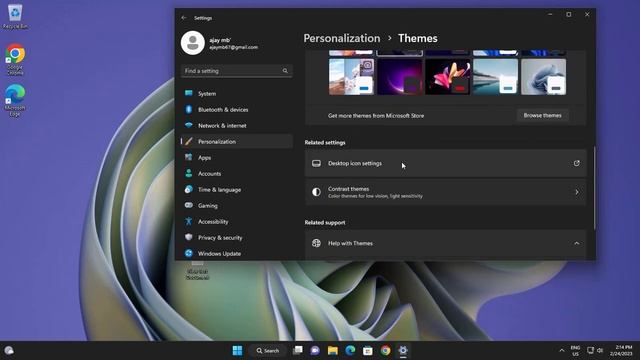Collapse the Help with Themes section

click(577, 243)
